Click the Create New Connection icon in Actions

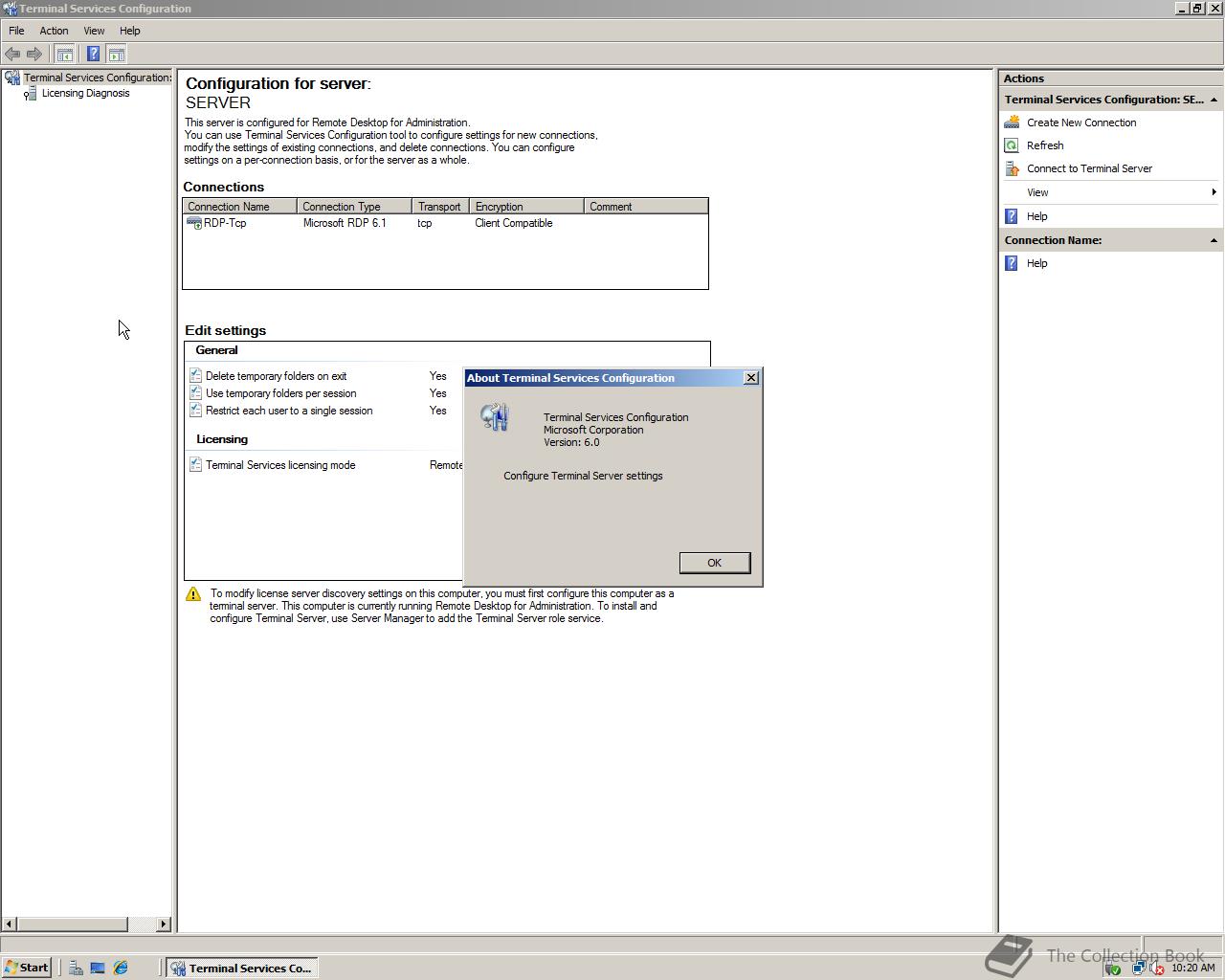pos(1012,122)
